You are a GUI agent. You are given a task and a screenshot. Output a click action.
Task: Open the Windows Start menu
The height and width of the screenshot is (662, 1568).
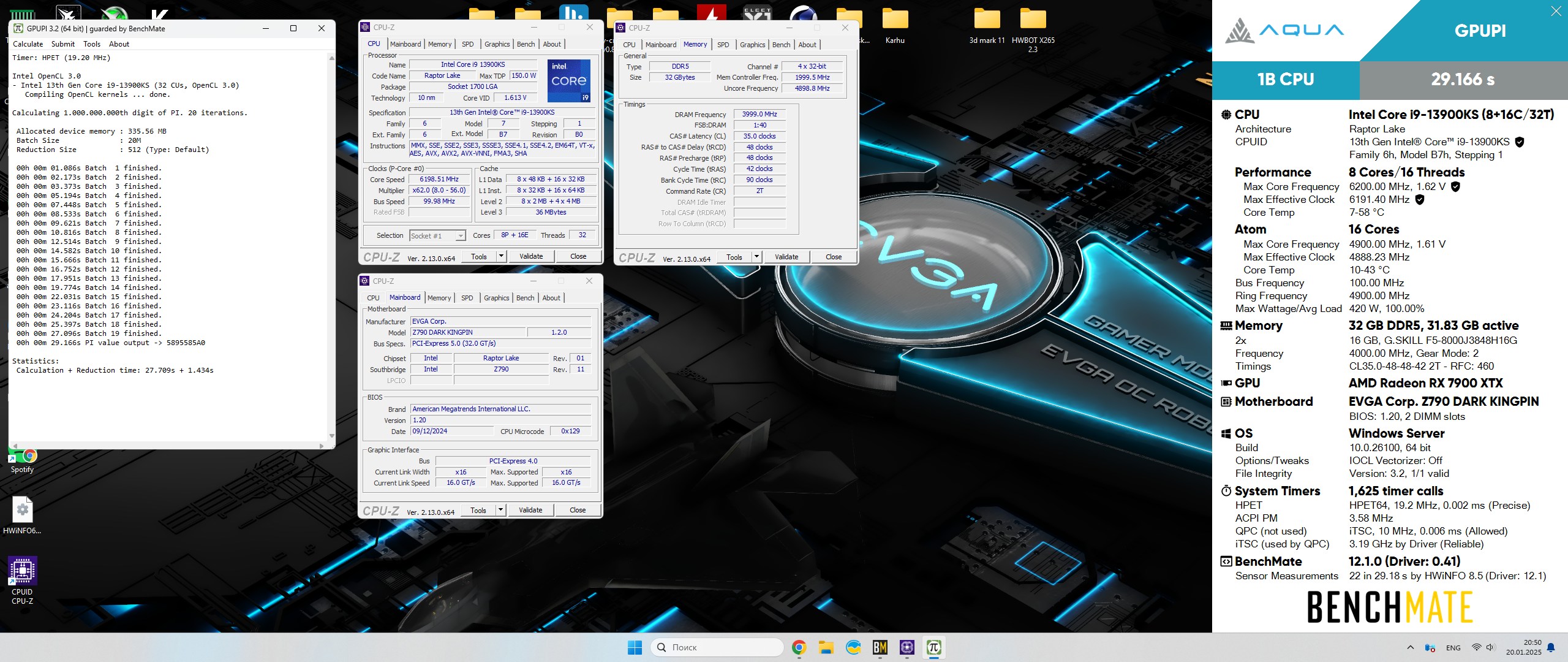635,647
